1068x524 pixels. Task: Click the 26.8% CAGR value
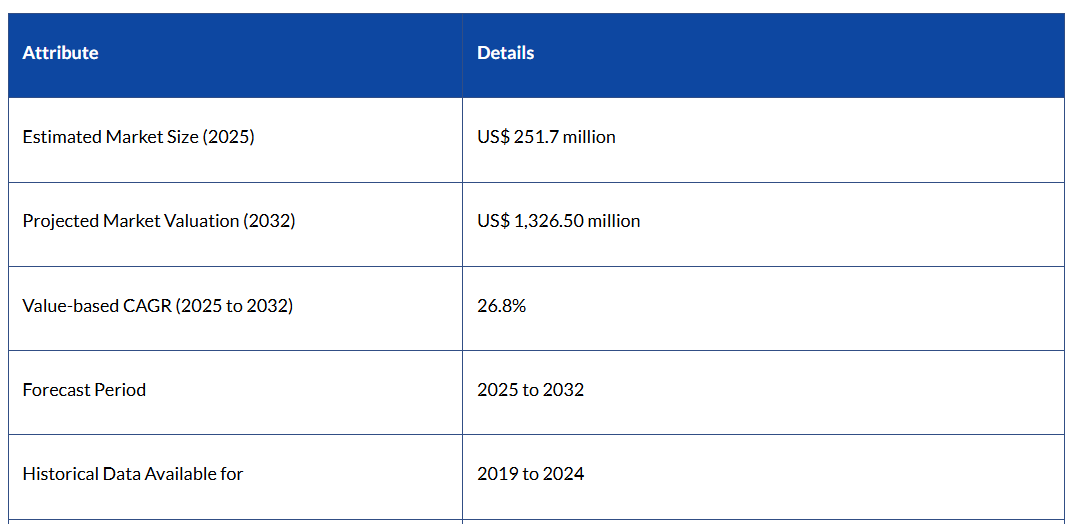[x=501, y=306]
